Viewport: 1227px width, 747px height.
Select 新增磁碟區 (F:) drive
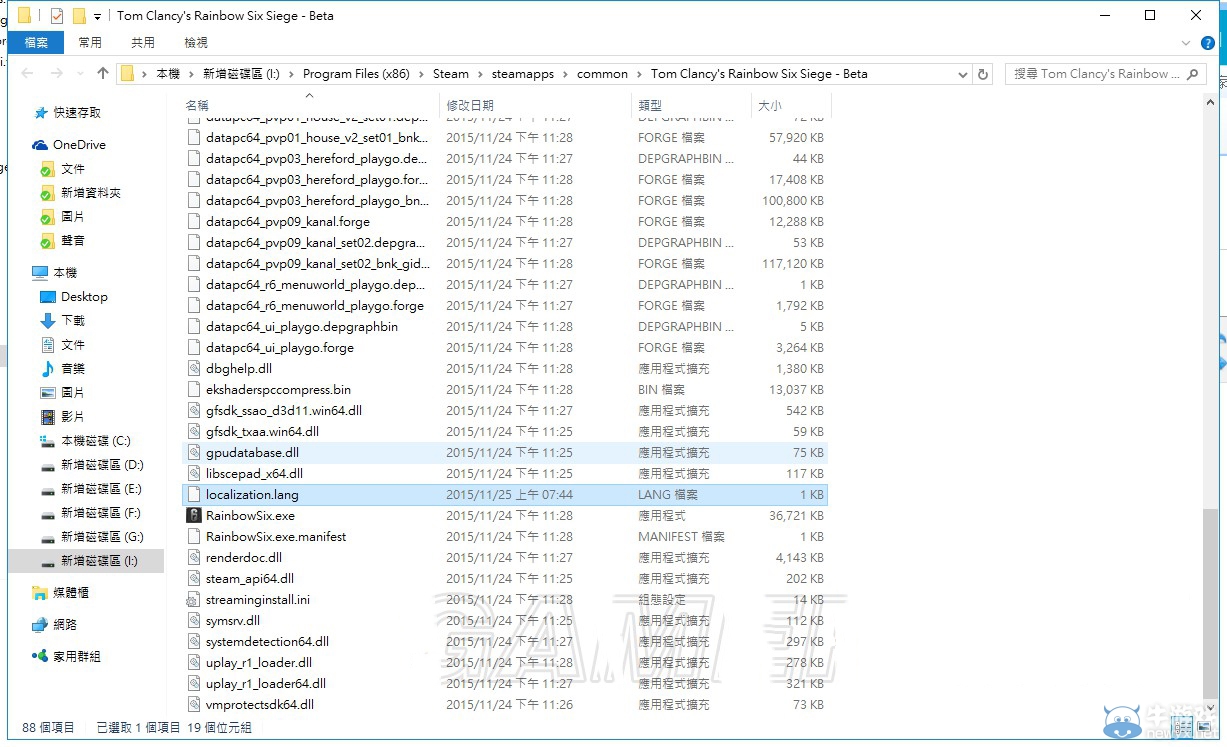click(x=102, y=513)
